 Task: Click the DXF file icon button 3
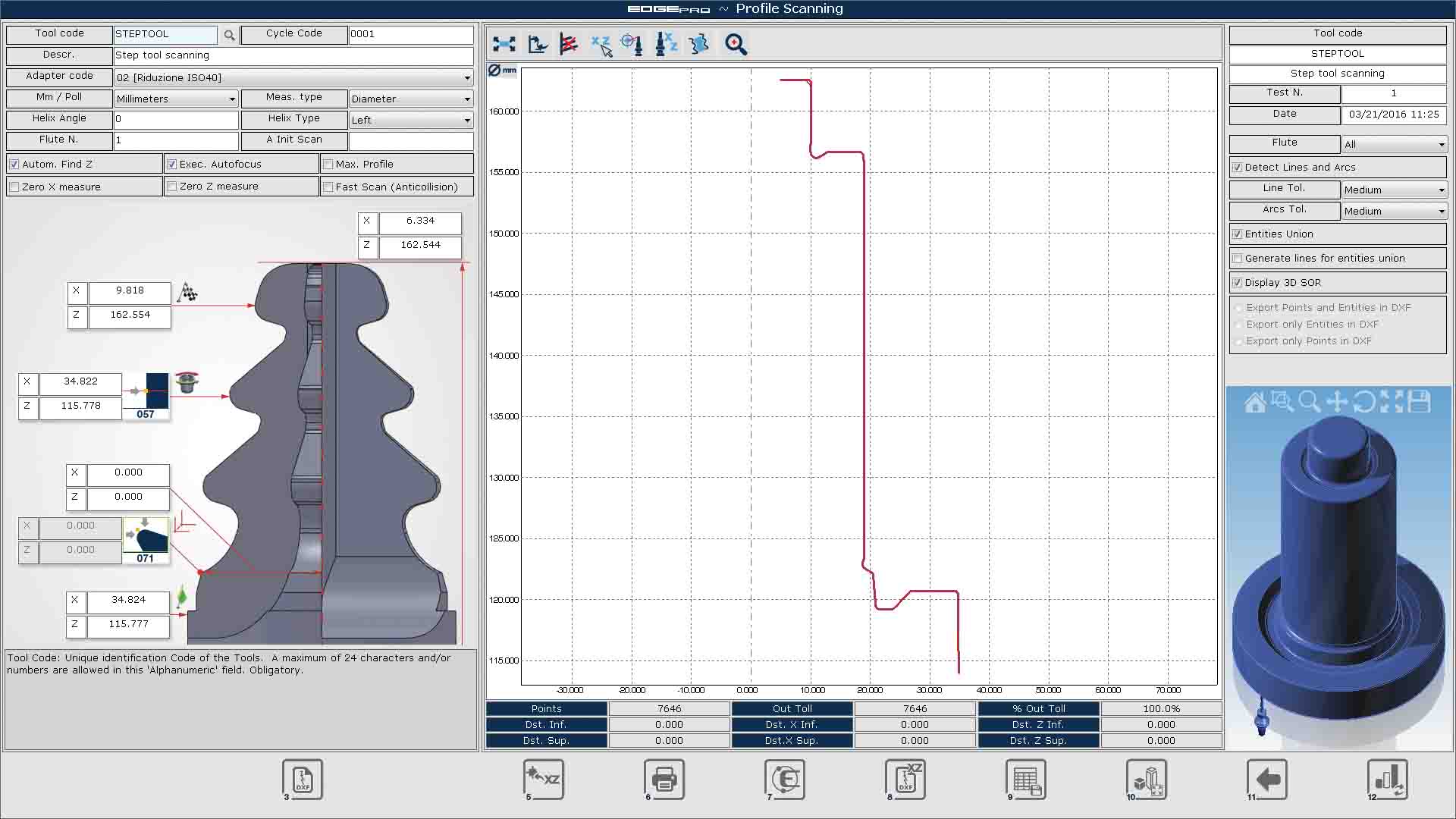click(x=303, y=779)
